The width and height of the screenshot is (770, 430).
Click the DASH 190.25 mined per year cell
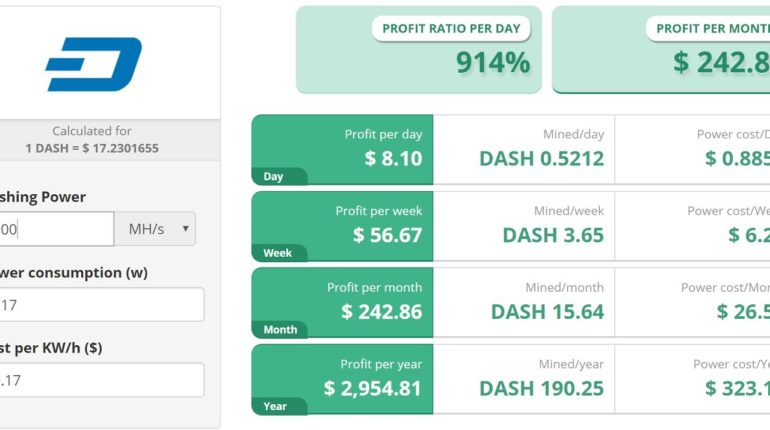(x=524, y=379)
